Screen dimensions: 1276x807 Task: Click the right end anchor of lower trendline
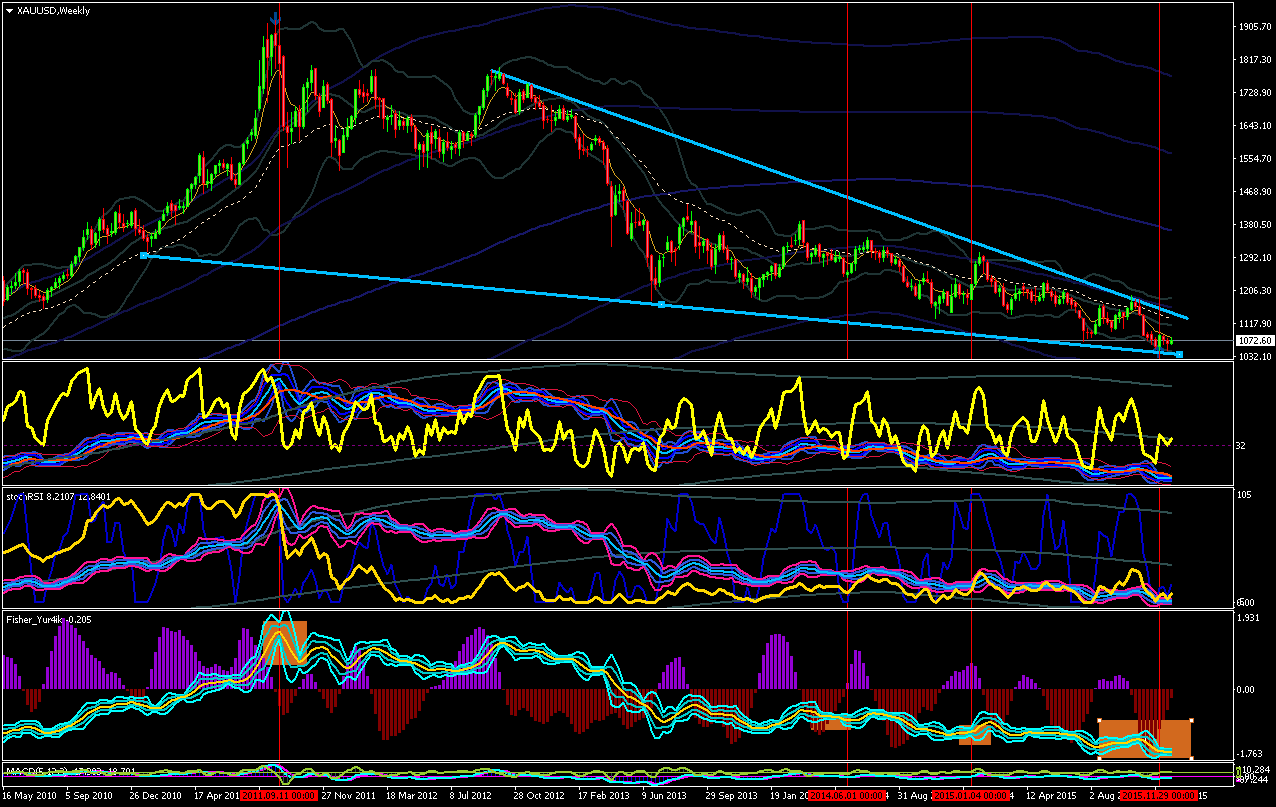pos(1180,354)
